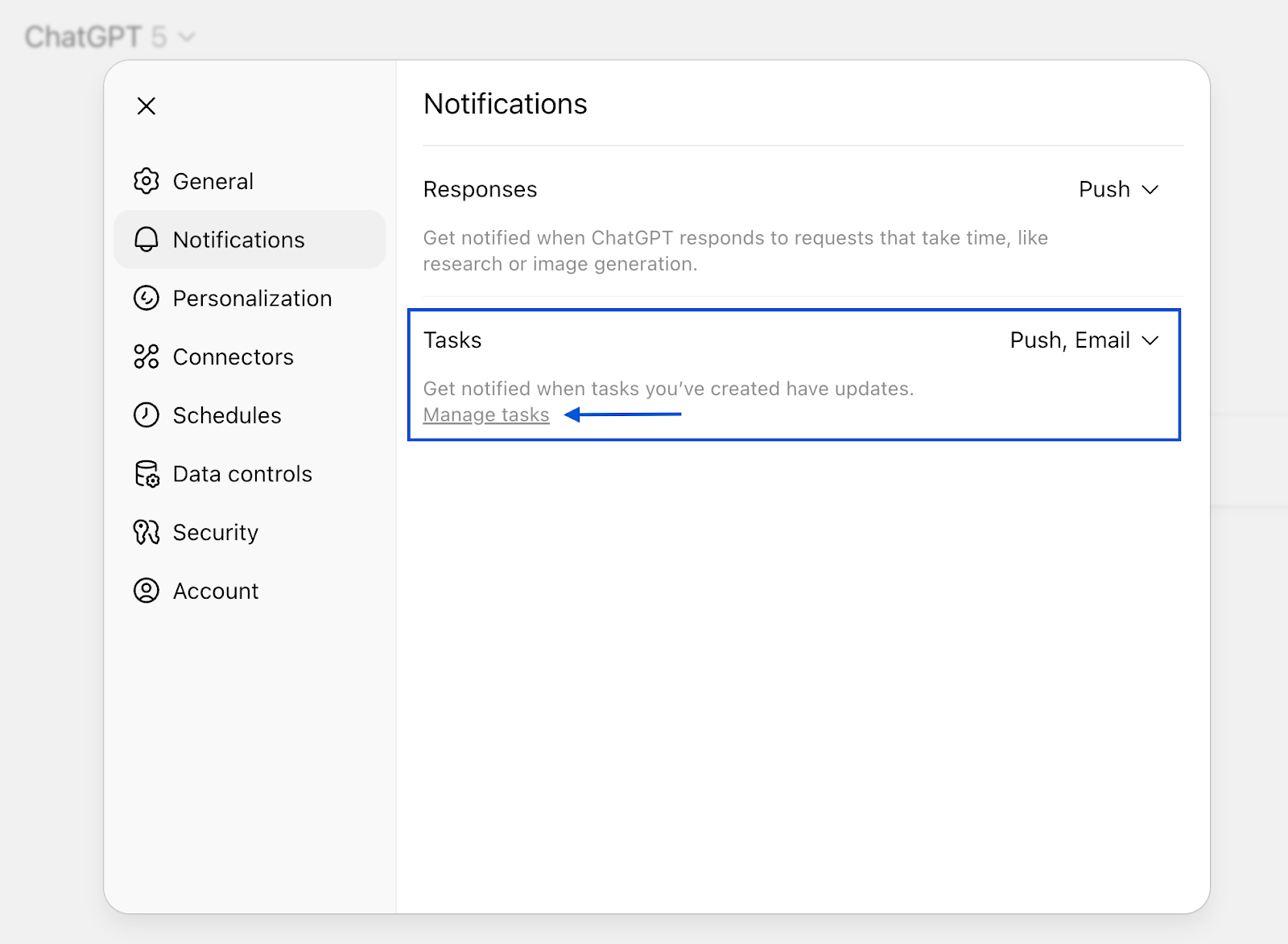The width and height of the screenshot is (1288, 944).
Task: Open the ChatGPT 5 model selector
Action: [x=110, y=37]
